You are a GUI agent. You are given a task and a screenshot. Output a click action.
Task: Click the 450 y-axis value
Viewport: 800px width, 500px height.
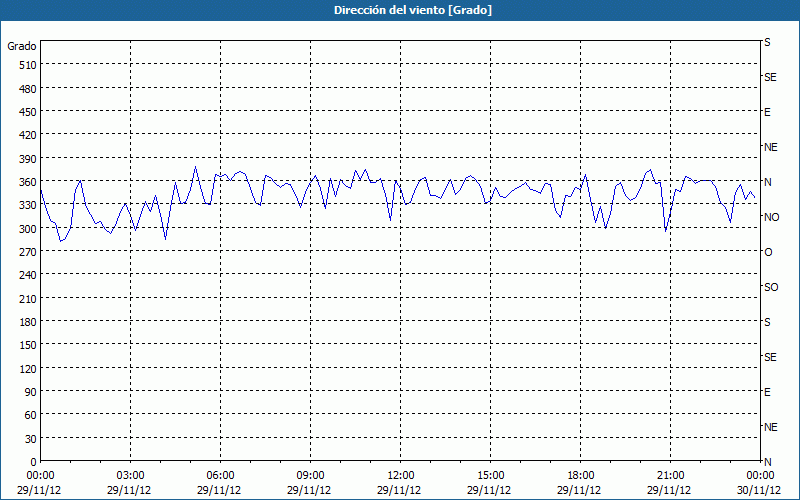(29, 112)
